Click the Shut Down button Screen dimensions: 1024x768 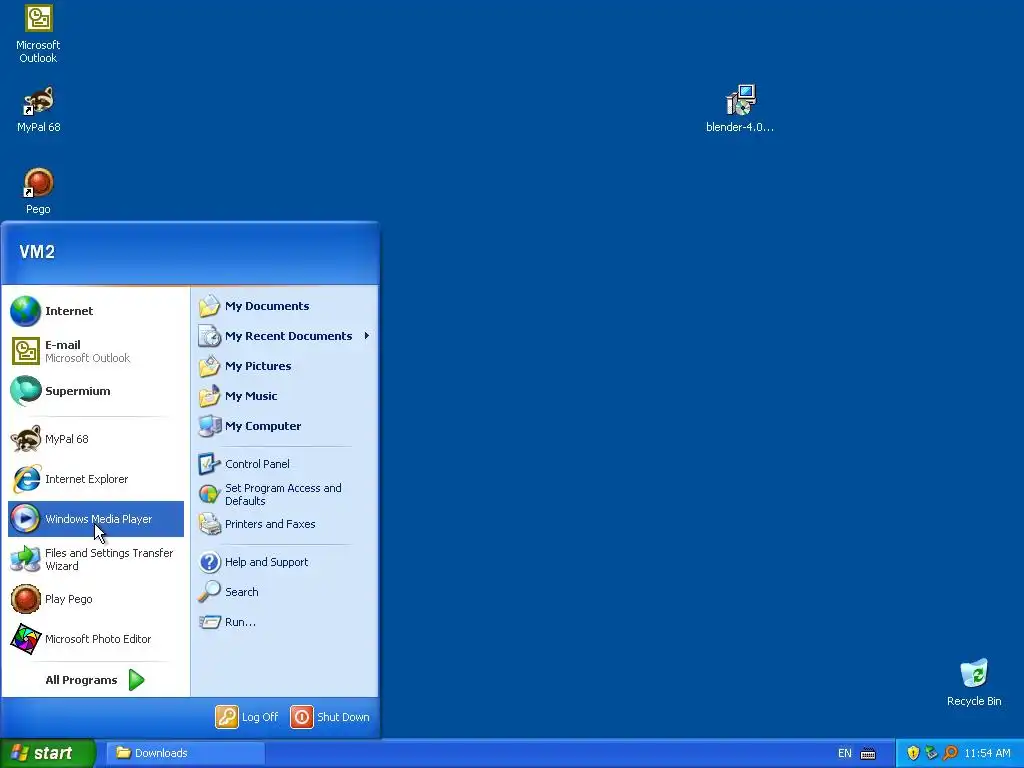(330, 717)
